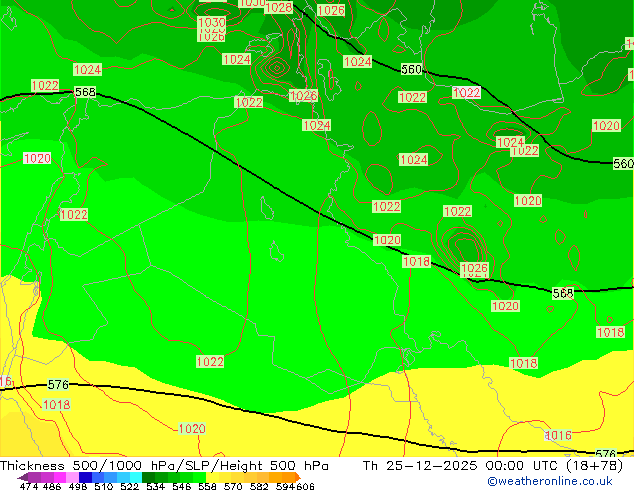634x490 pixels.
Task: Pick the dark navy blue swatch in the legend
Action: (85, 477)
